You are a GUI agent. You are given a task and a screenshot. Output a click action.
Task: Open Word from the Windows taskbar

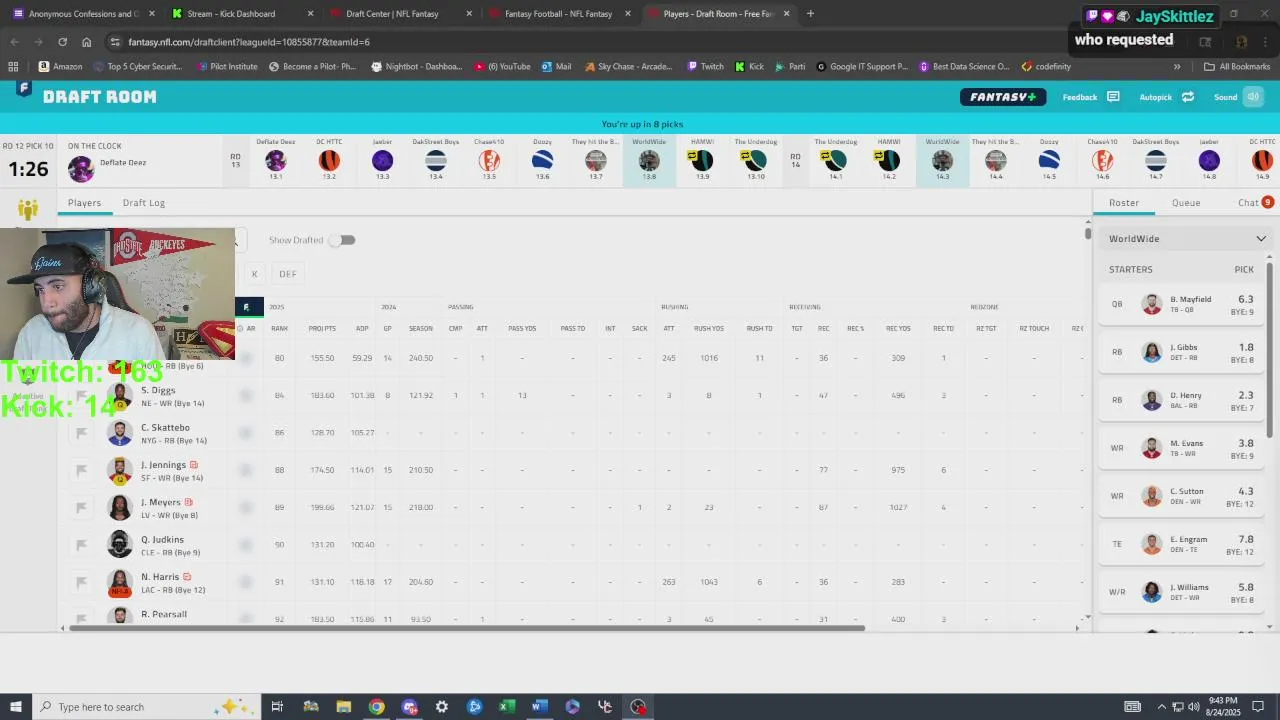coord(540,707)
